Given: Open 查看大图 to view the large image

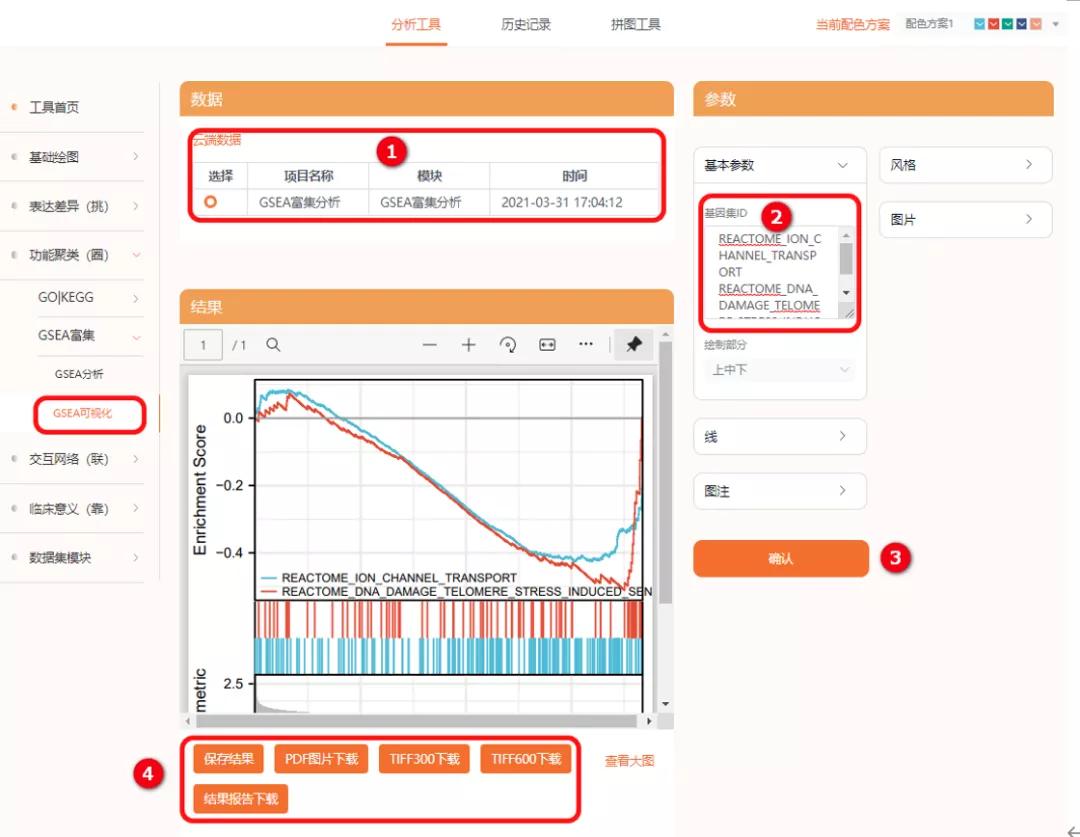Looking at the screenshot, I should click(x=631, y=758).
